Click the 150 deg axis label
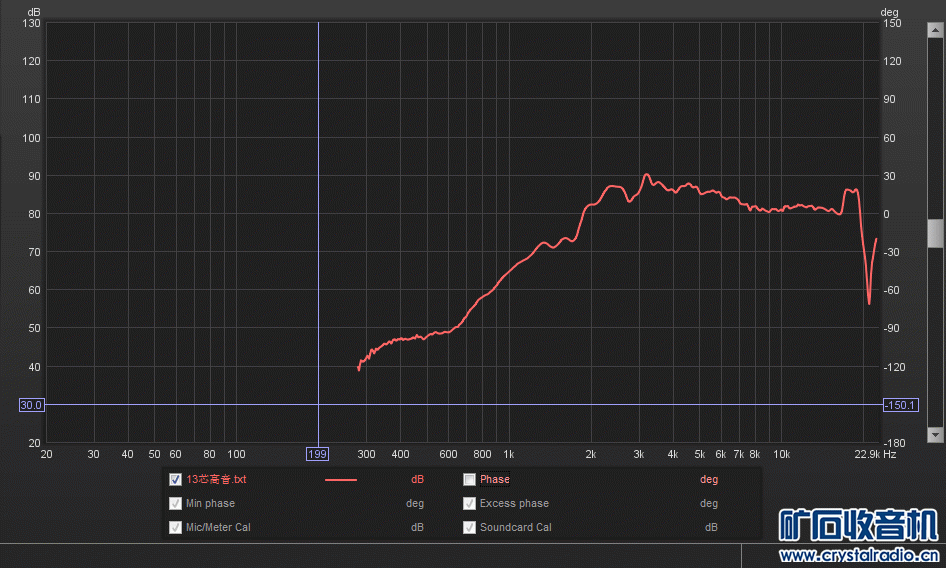Image resolution: width=946 pixels, height=568 pixels. coord(892,23)
